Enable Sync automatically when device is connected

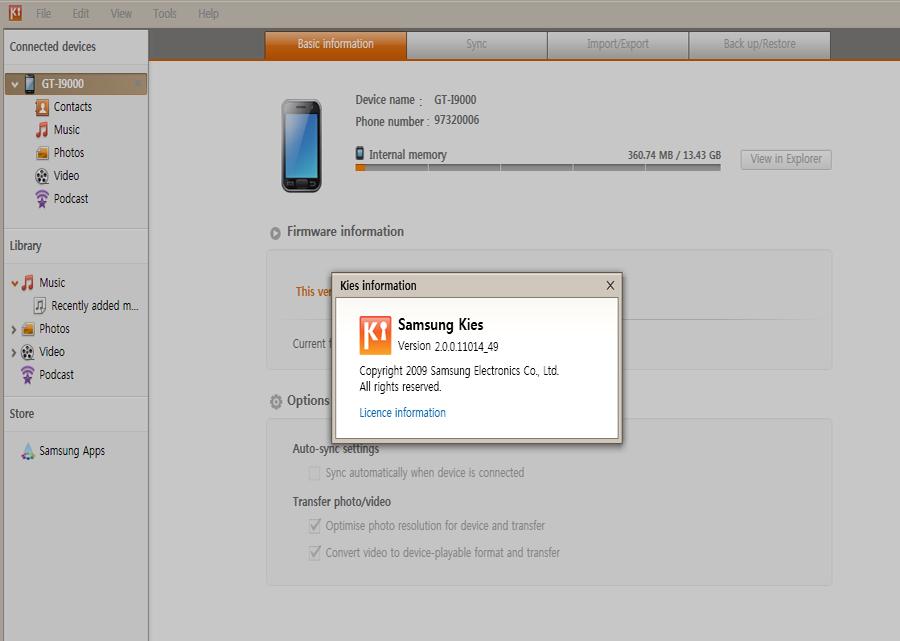[x=314, y=473]
